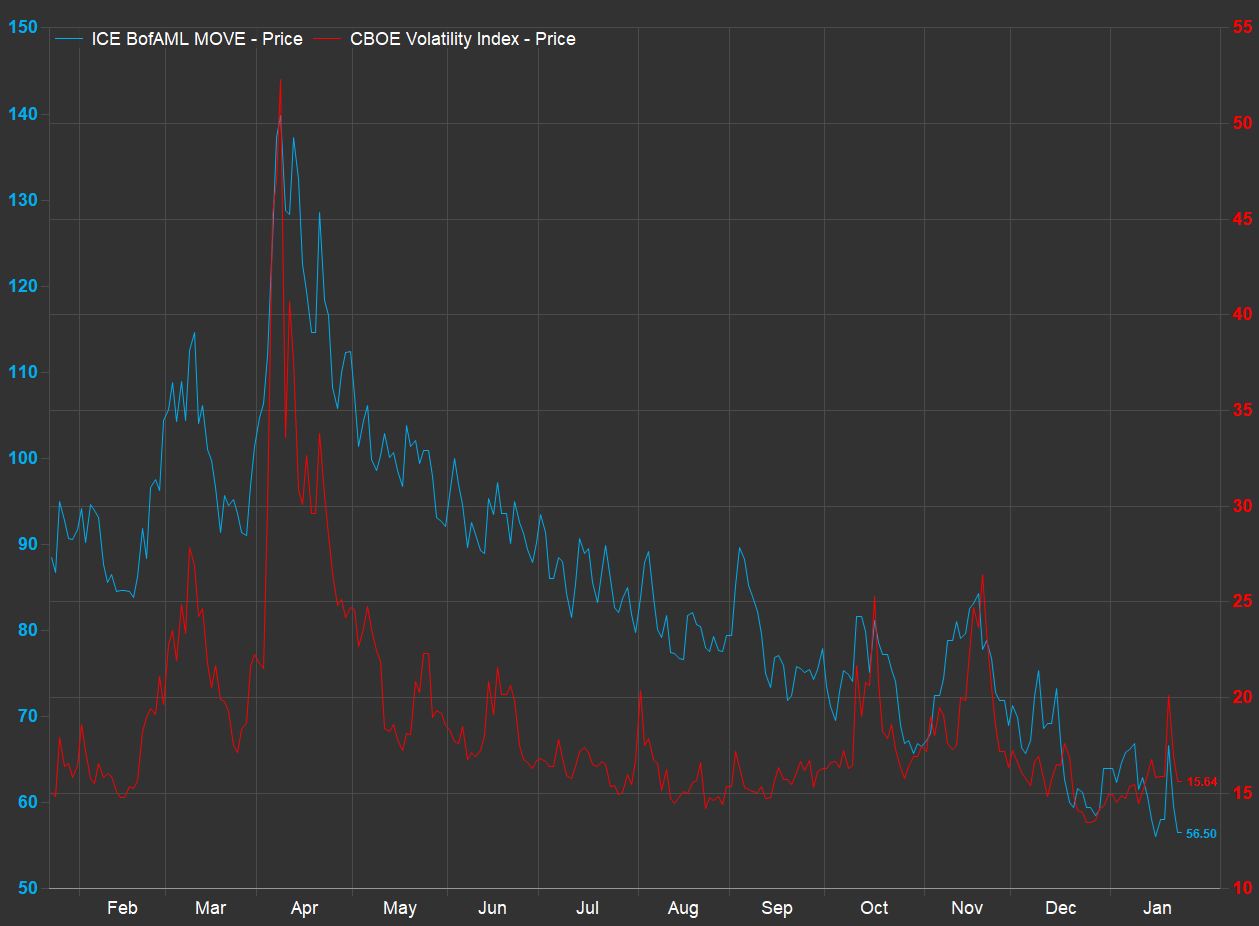The width and height of the screenshot is (1259, 926).
Task: Click the 150 value on left axis
Action: click(x=22, y=27)
